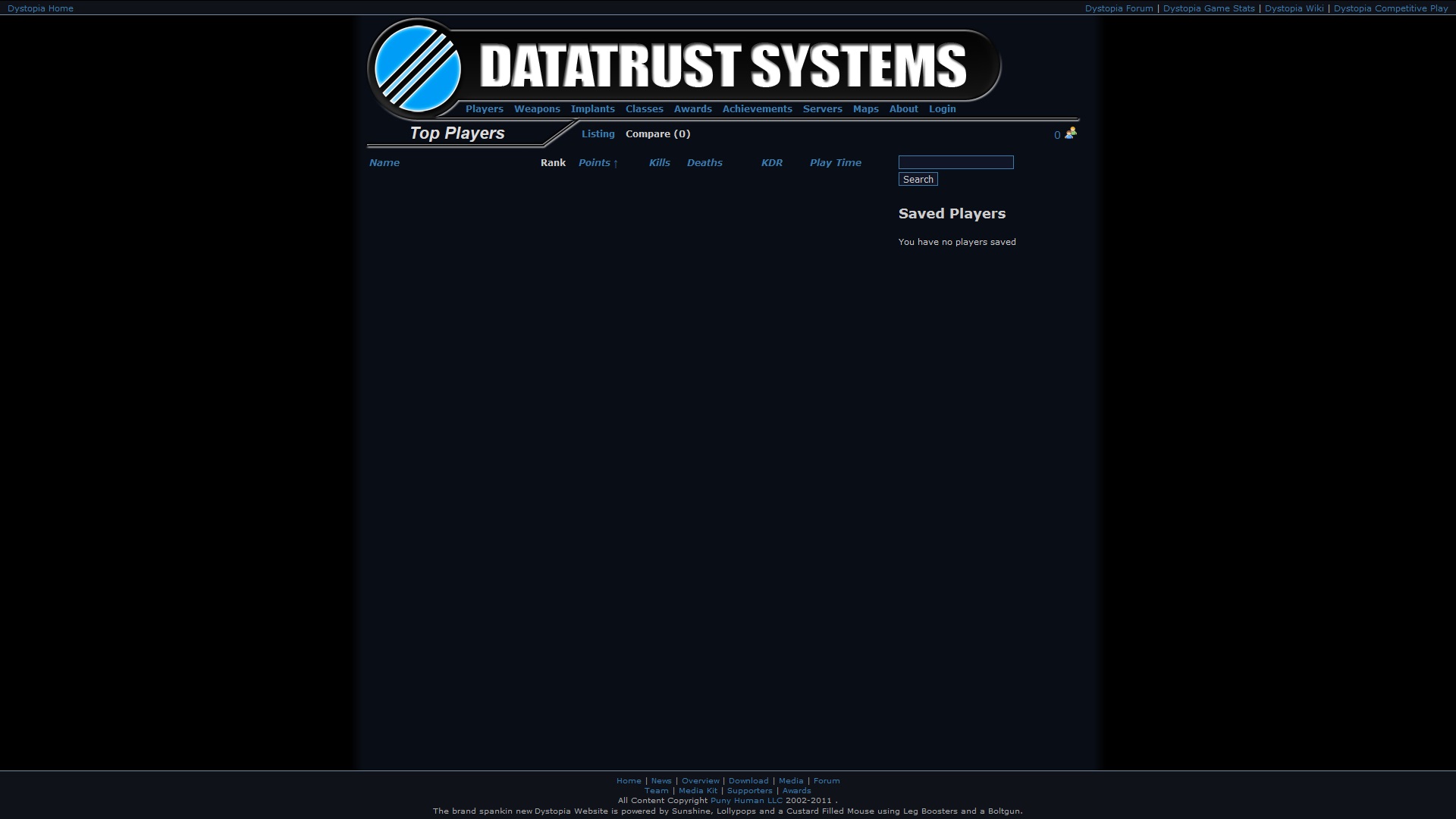Open the Players nav menu item
The width and height of the screenshot is (1456, 819).
coord(484,109)
